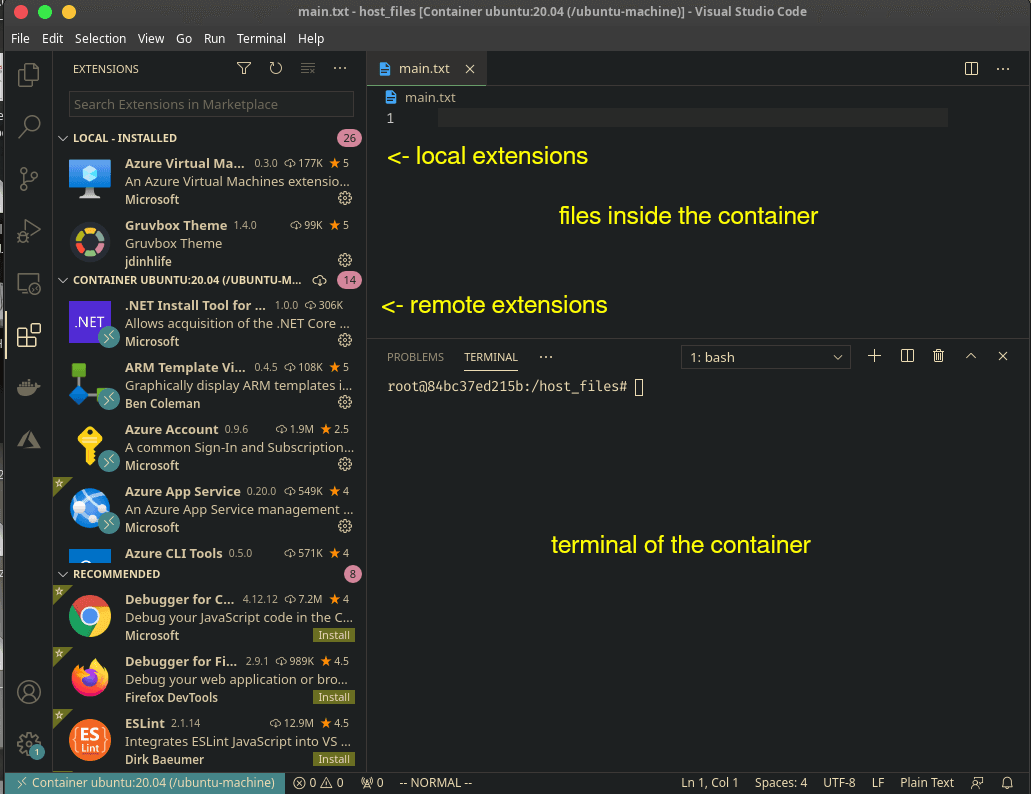This screenshot has height=794, width=1031.
Task: Open the Remote Explorer view
Action: tap(28, 283)
